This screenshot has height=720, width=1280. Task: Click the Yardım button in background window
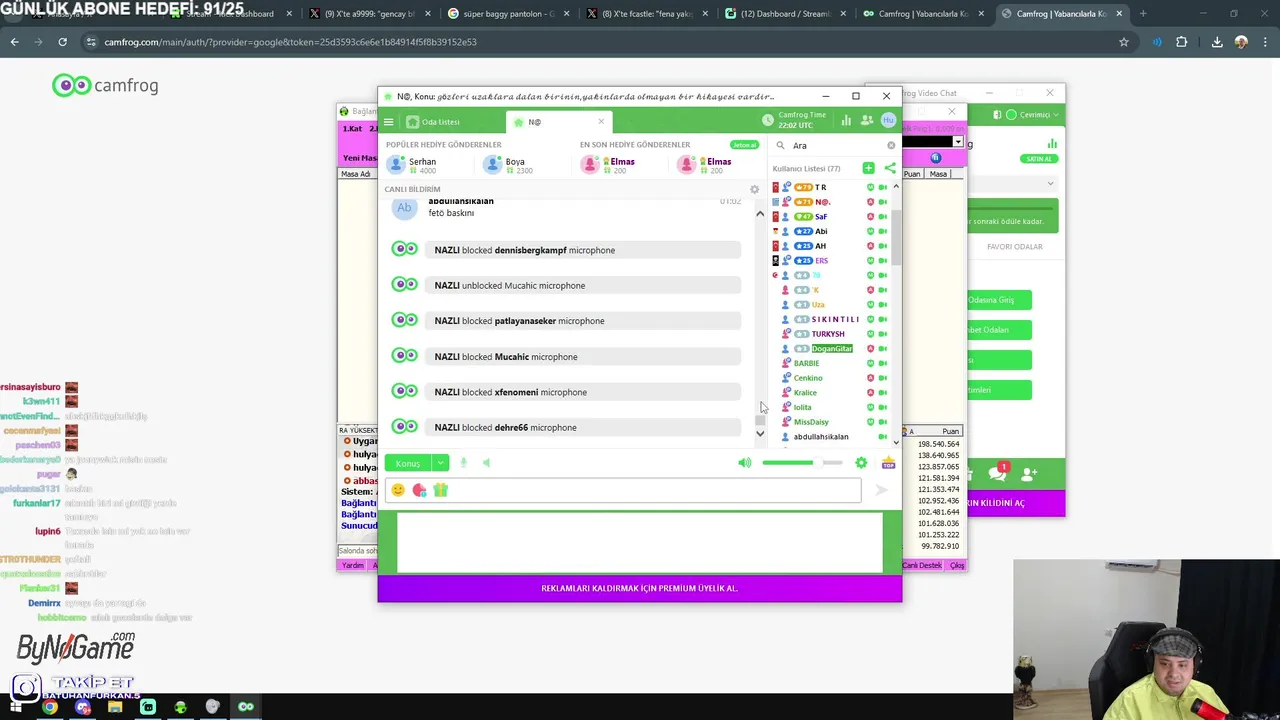353,565
